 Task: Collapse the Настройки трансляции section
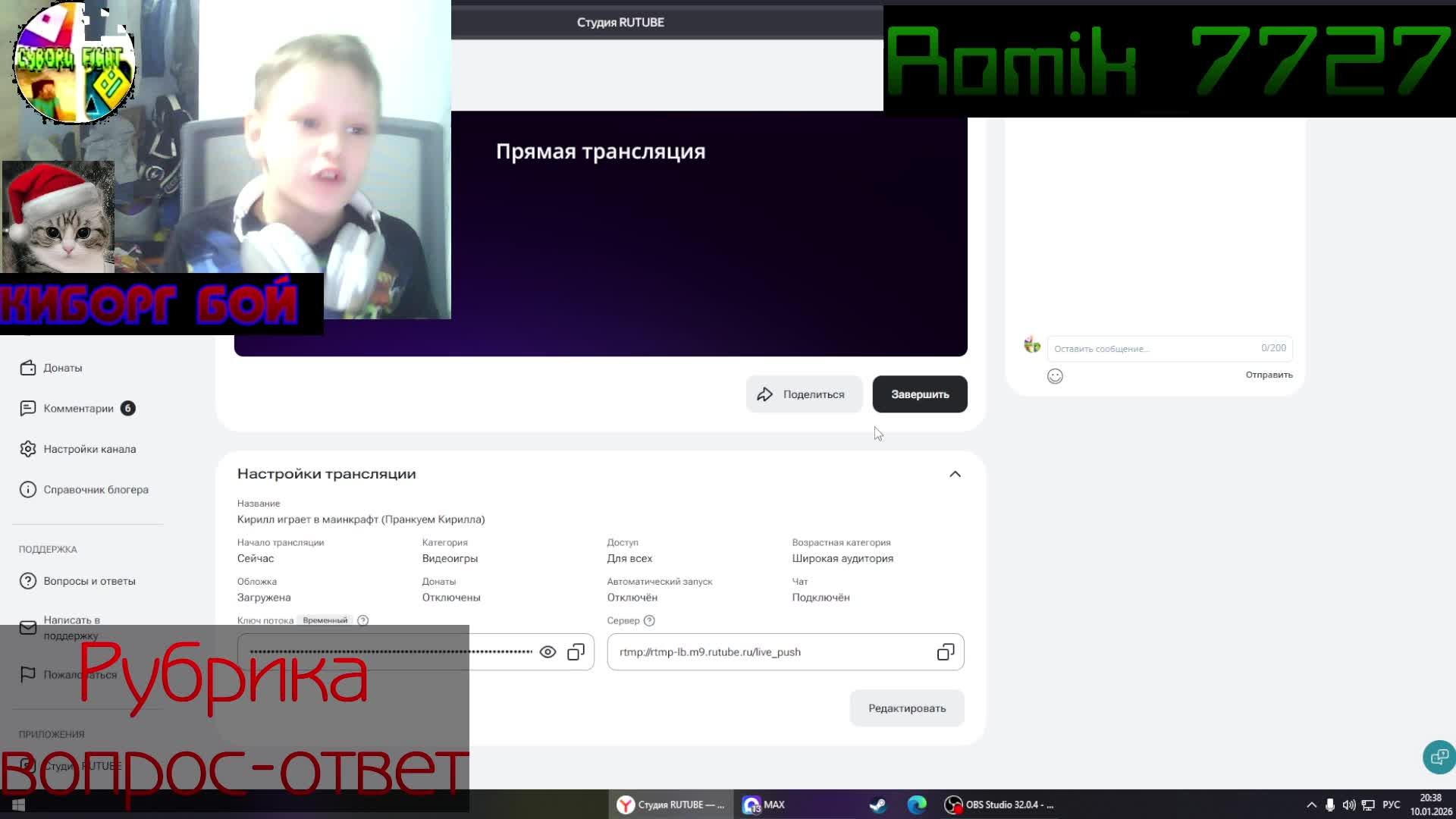955,474
